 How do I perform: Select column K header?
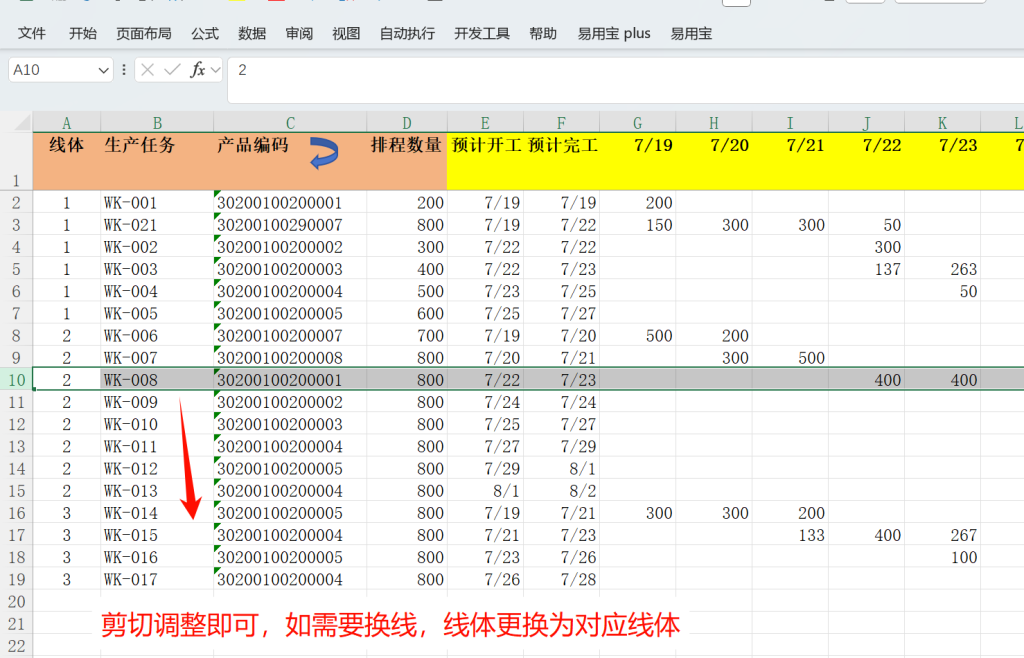[942, 123]
